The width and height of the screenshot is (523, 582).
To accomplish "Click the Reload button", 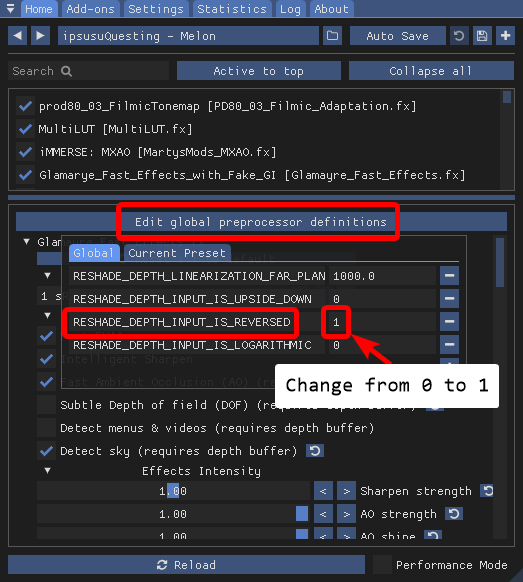I will 186,565.
